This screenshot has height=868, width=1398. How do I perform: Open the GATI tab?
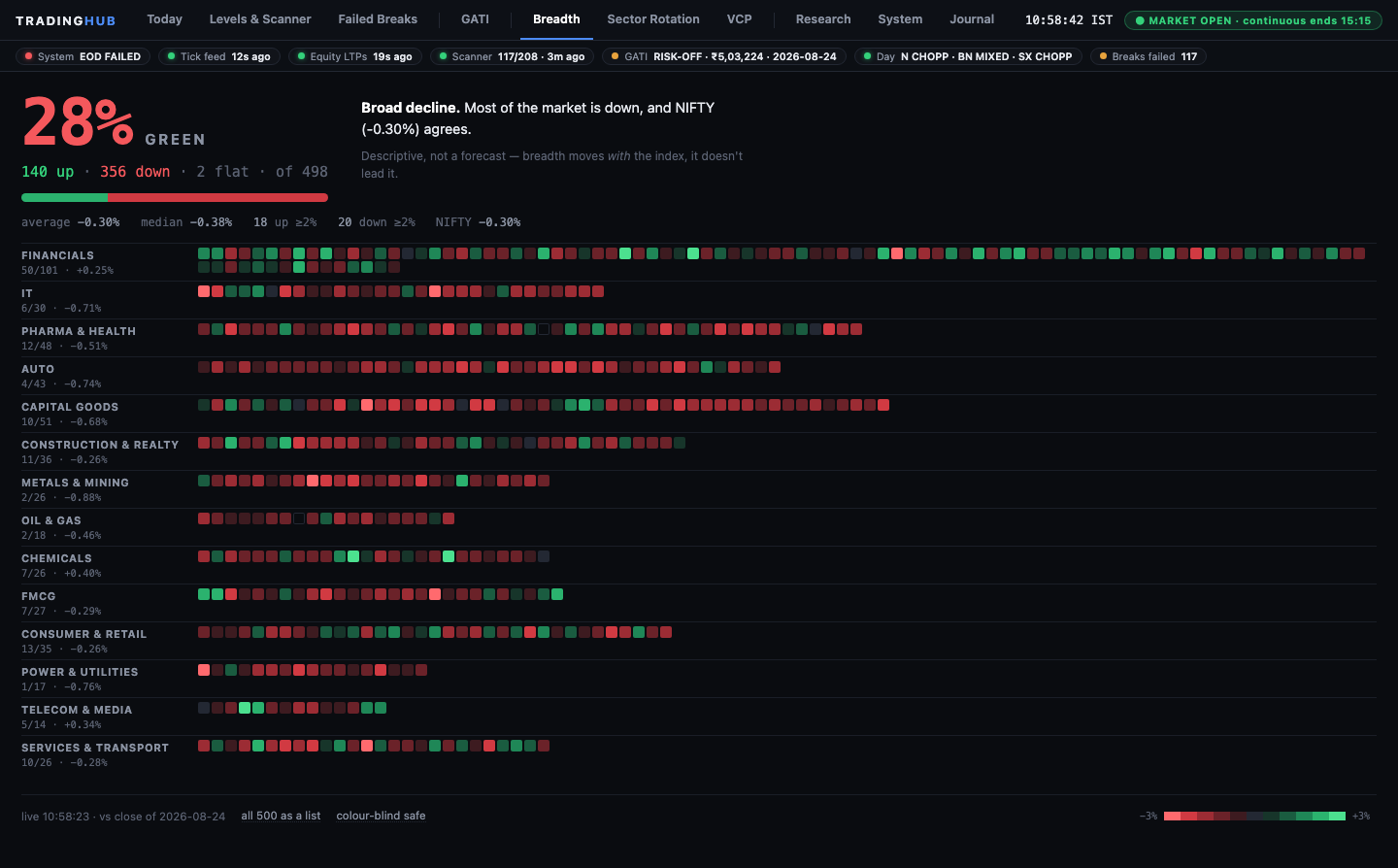click(x=475, y=19)
